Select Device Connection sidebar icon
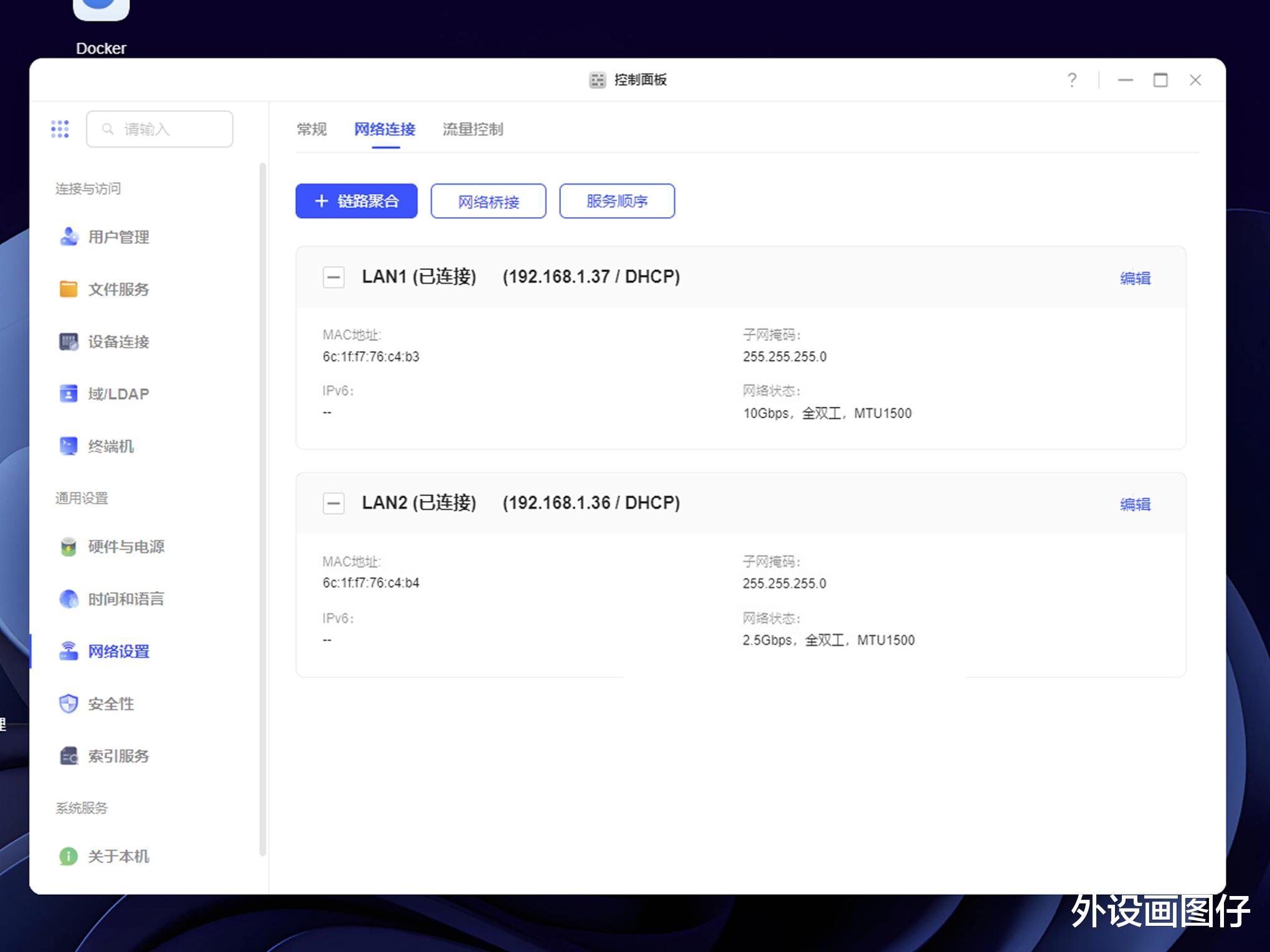This screenshot has width=1270, height=952. pyautogui.click(x=68, y=342)
